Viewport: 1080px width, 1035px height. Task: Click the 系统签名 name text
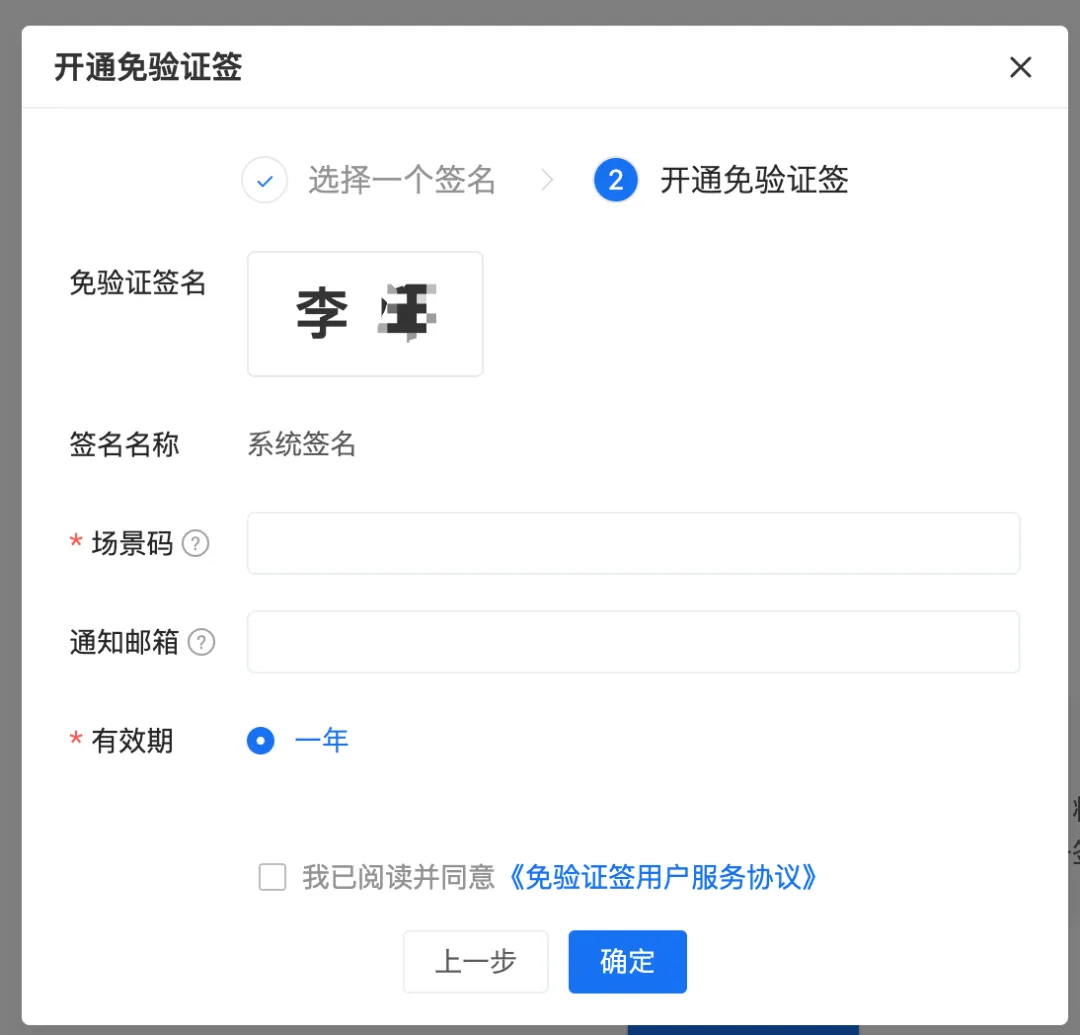pos(302,445)
